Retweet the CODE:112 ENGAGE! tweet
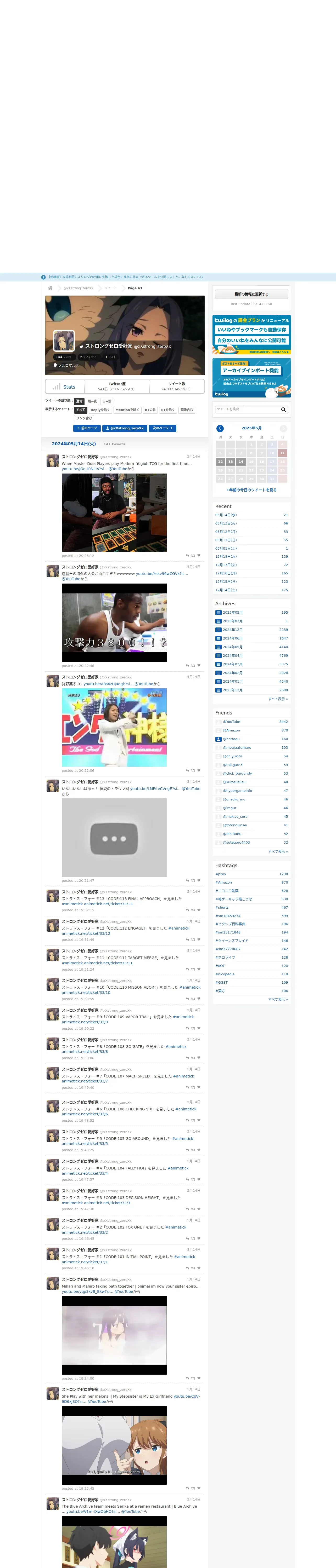336x1568 pixels. (193, 939)
